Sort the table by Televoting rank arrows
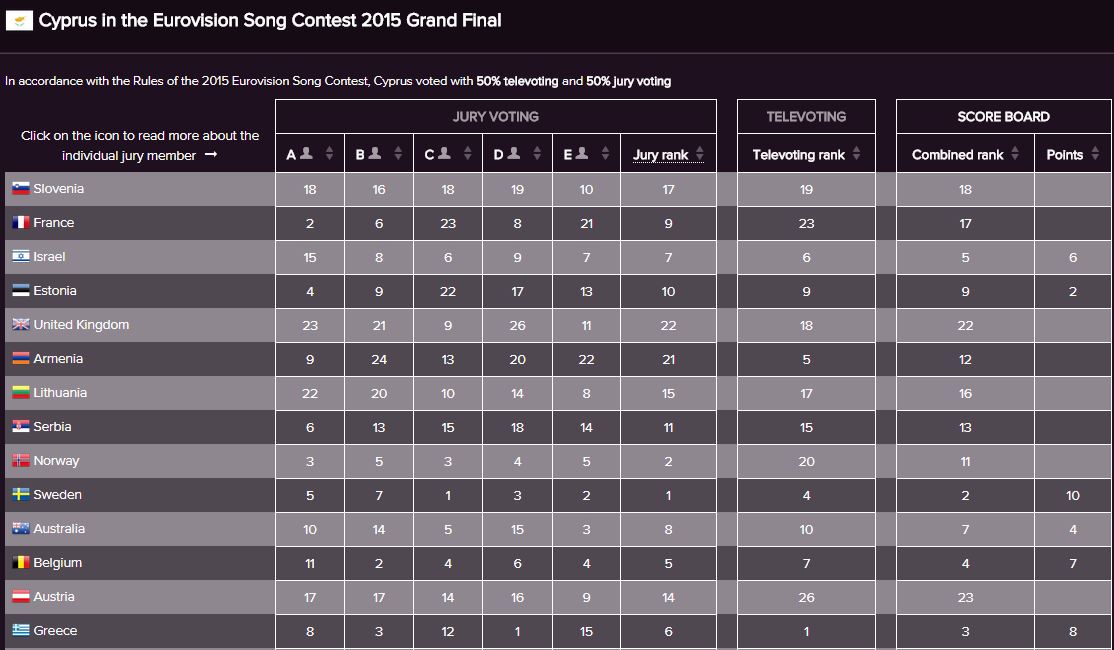This screenshot has height=650, width=1114. click(857, 155)
